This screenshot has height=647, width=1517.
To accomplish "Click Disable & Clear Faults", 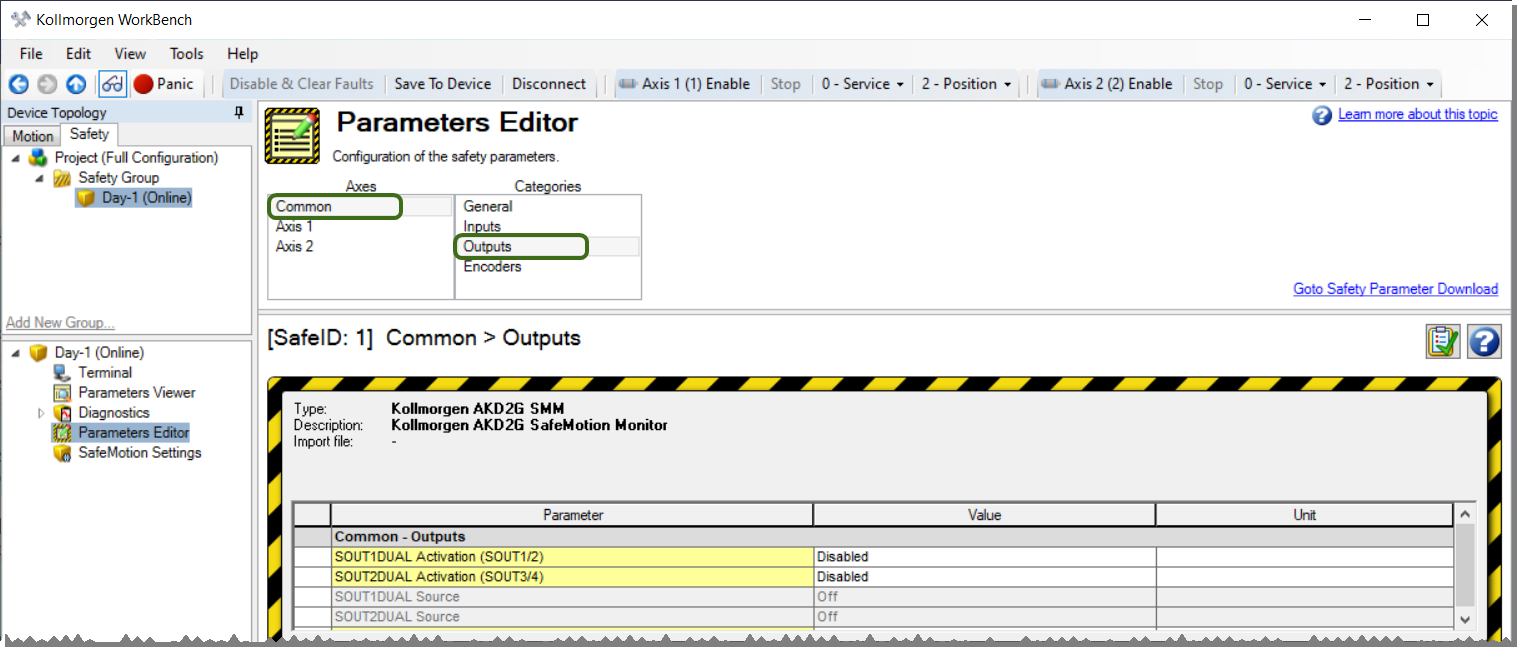I will 301,84.
